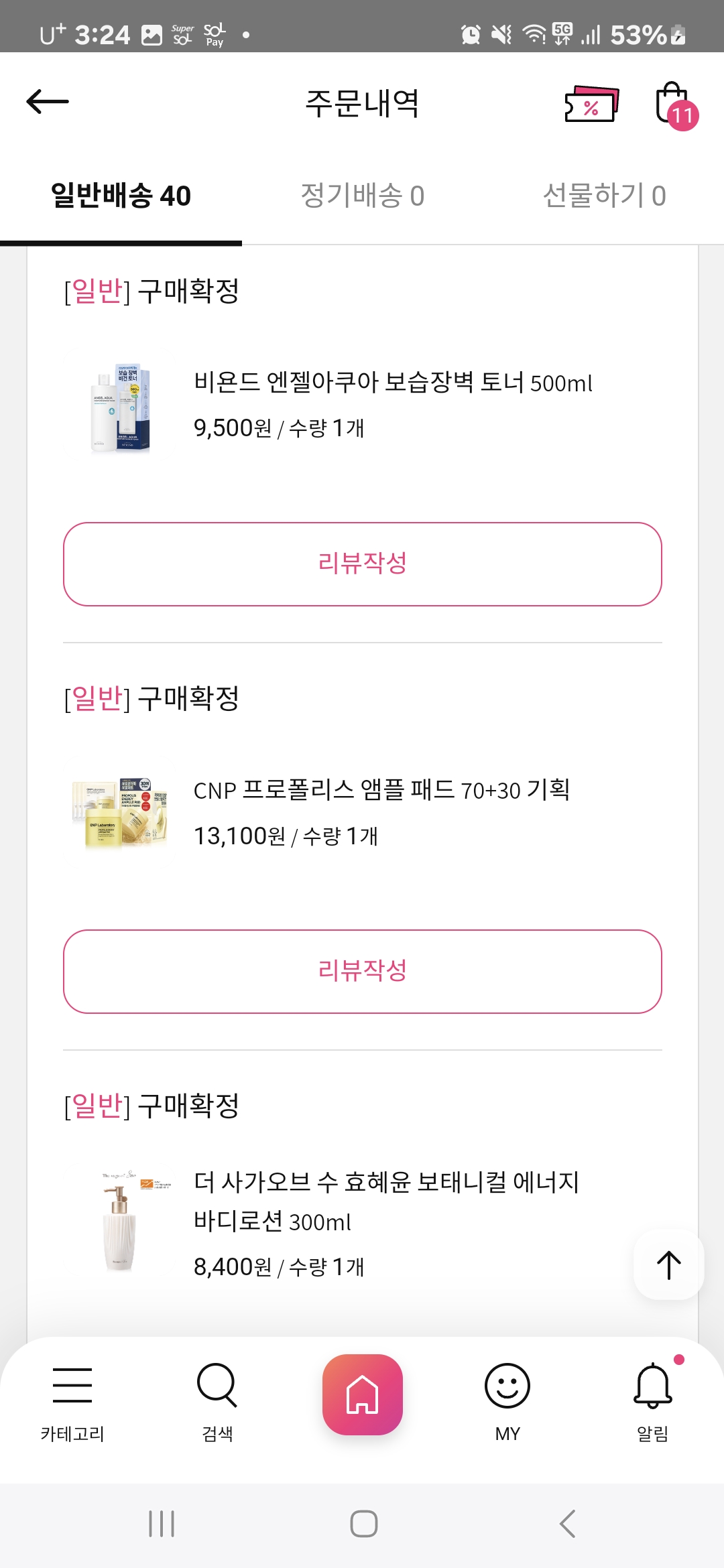Go to home via pink house icon
Image resolution: width=724 pixels, height=1568 pixels.
[x=362, y=1394]
